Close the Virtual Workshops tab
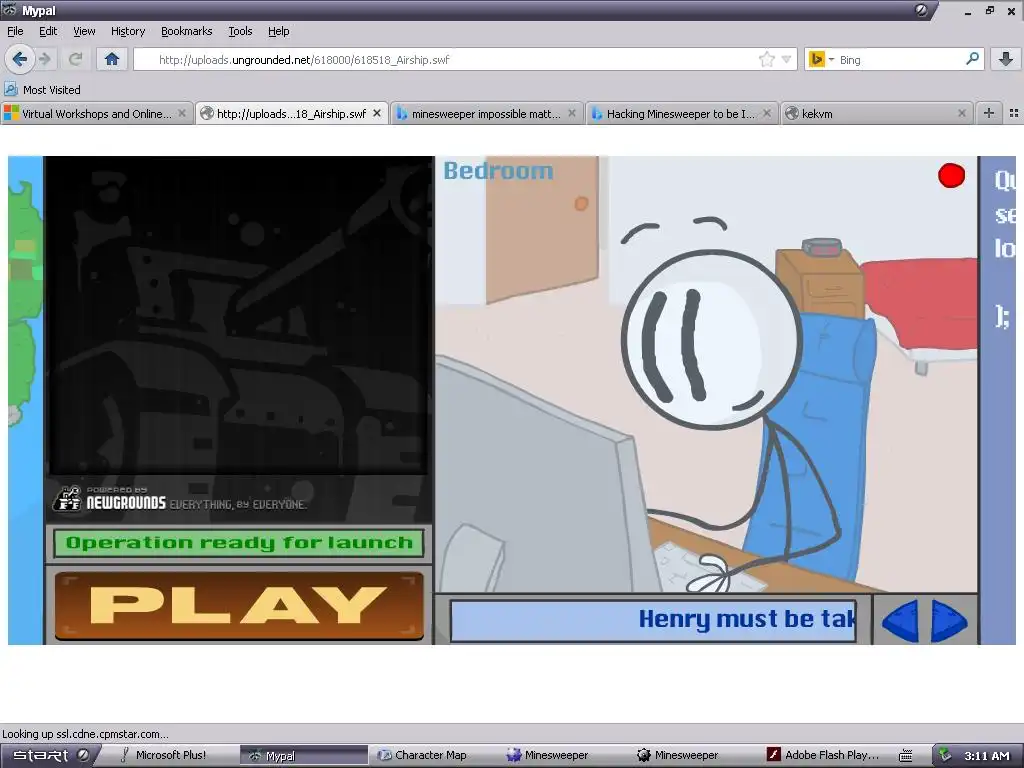This screenshot has height=768, width=1024. [182, 114]
